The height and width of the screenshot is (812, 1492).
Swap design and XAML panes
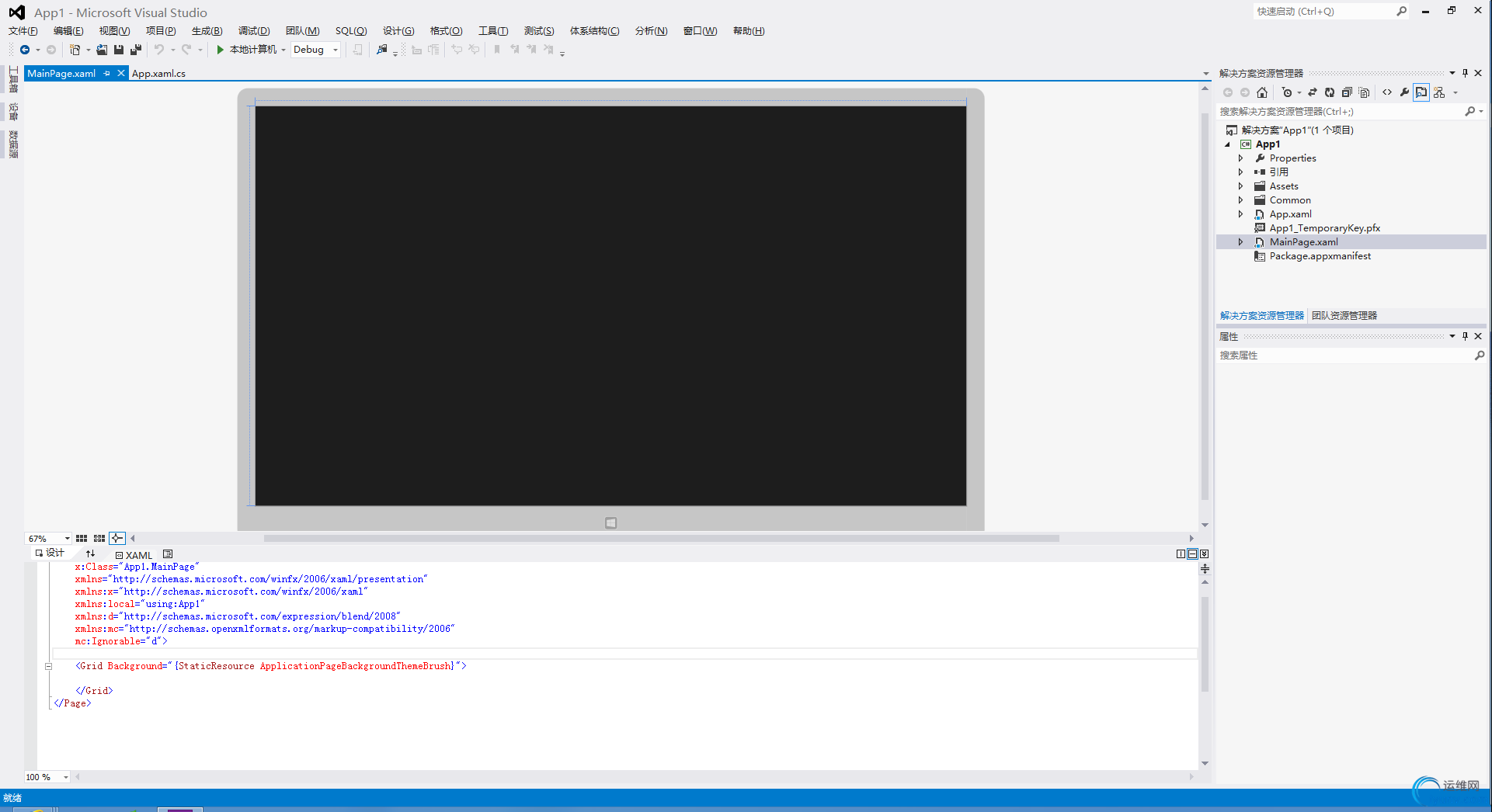coord(91,553)
